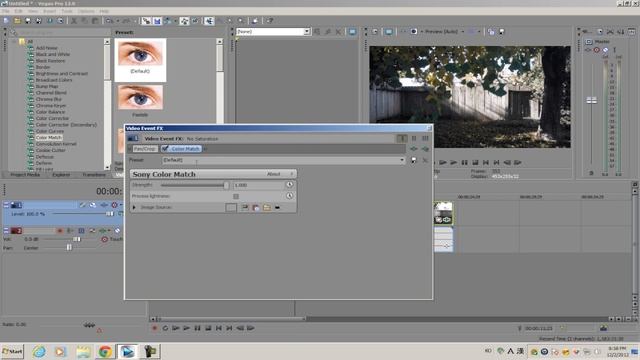Toggle the Enable Snapping toolbar icon
640x360 pixels.
tap(147, 20)
